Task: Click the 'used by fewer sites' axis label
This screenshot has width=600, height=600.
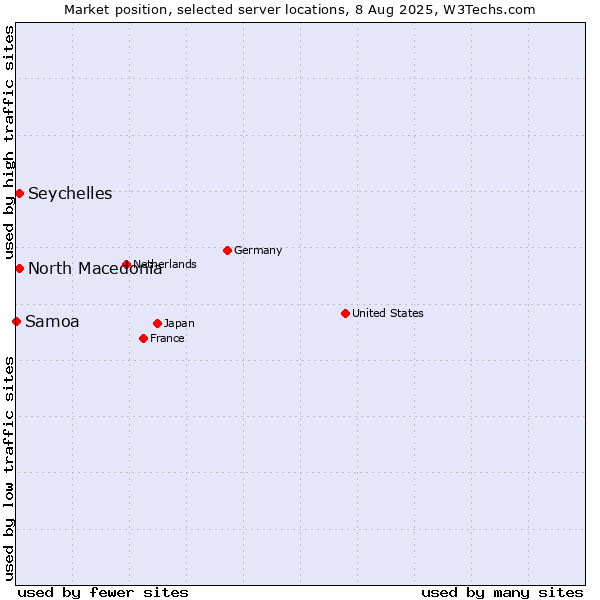Action: pyautogui.click(x=103, y=593)
